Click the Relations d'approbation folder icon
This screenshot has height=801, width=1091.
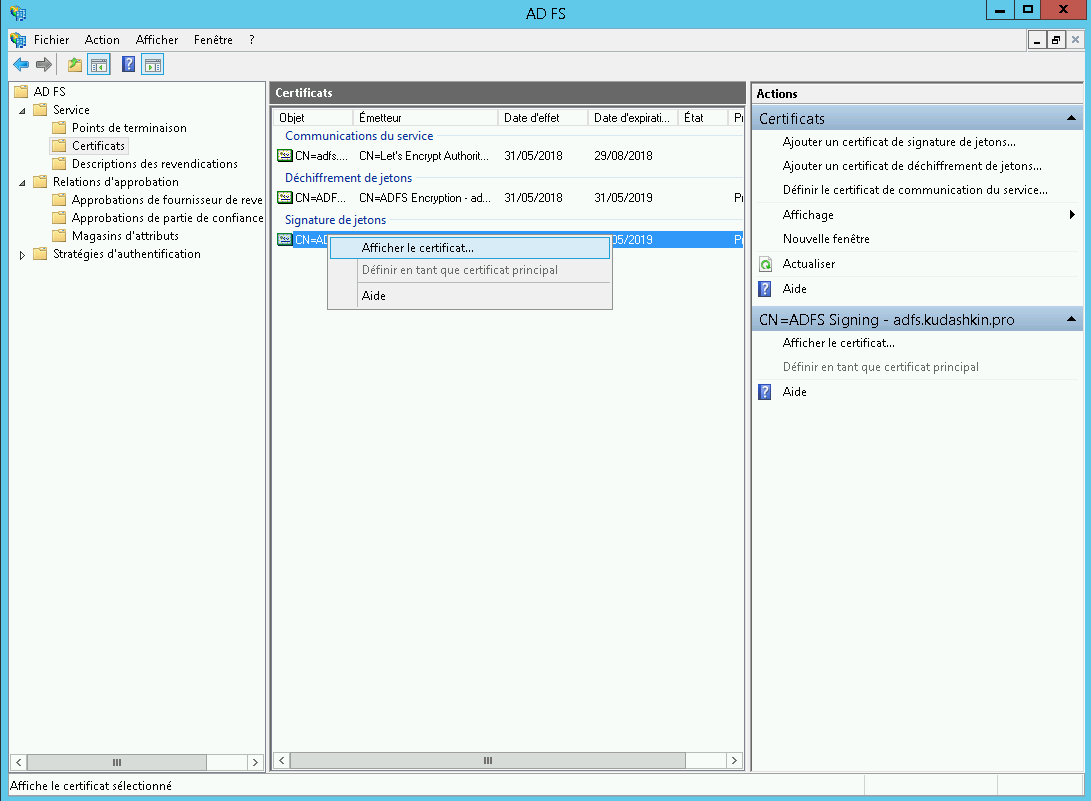40,182
